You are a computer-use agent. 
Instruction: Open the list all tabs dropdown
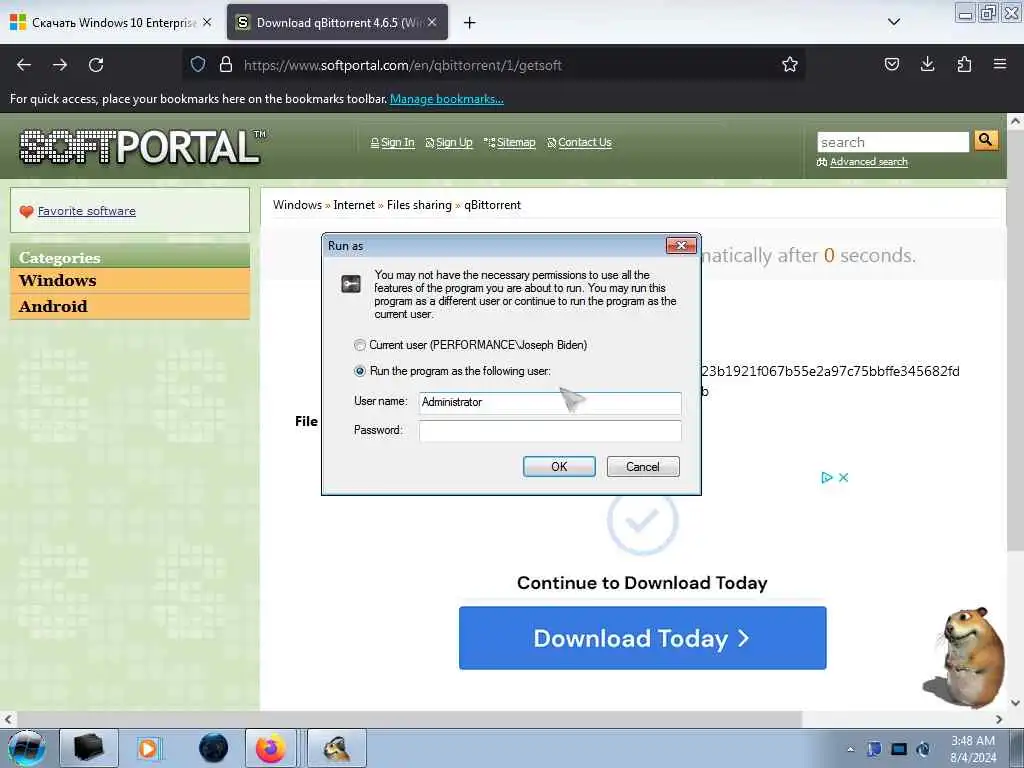pos(894,22)
